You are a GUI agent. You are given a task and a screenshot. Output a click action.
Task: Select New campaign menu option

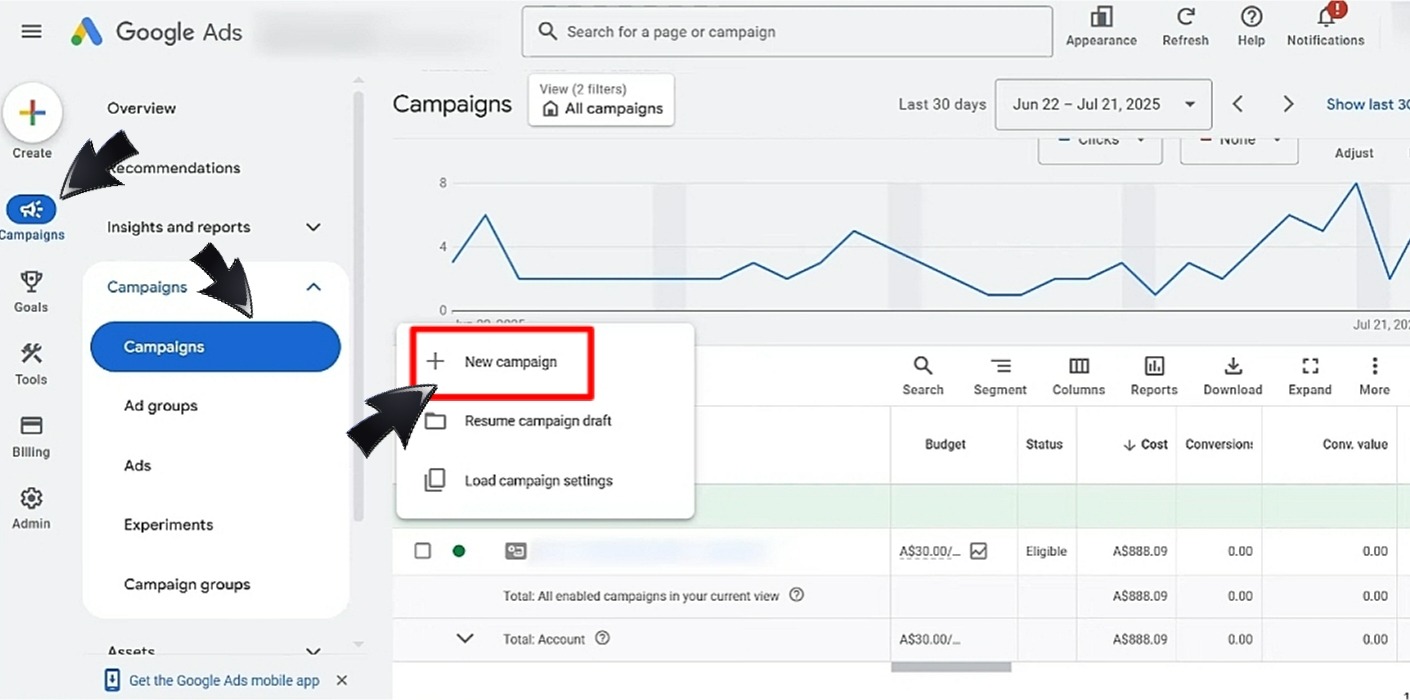[x=510, y=362]
